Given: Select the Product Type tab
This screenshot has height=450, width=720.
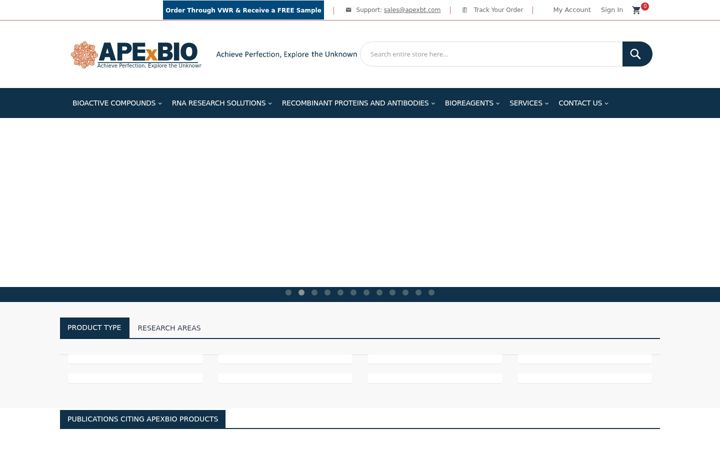Looking at the screenshot, I should point(95,328).
